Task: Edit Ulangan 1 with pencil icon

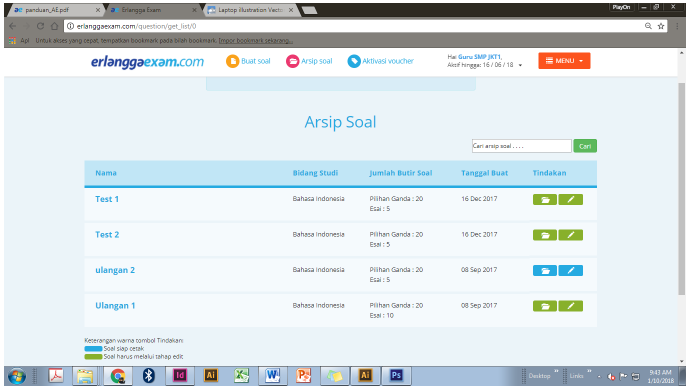Action: click(x=571, y=306)
